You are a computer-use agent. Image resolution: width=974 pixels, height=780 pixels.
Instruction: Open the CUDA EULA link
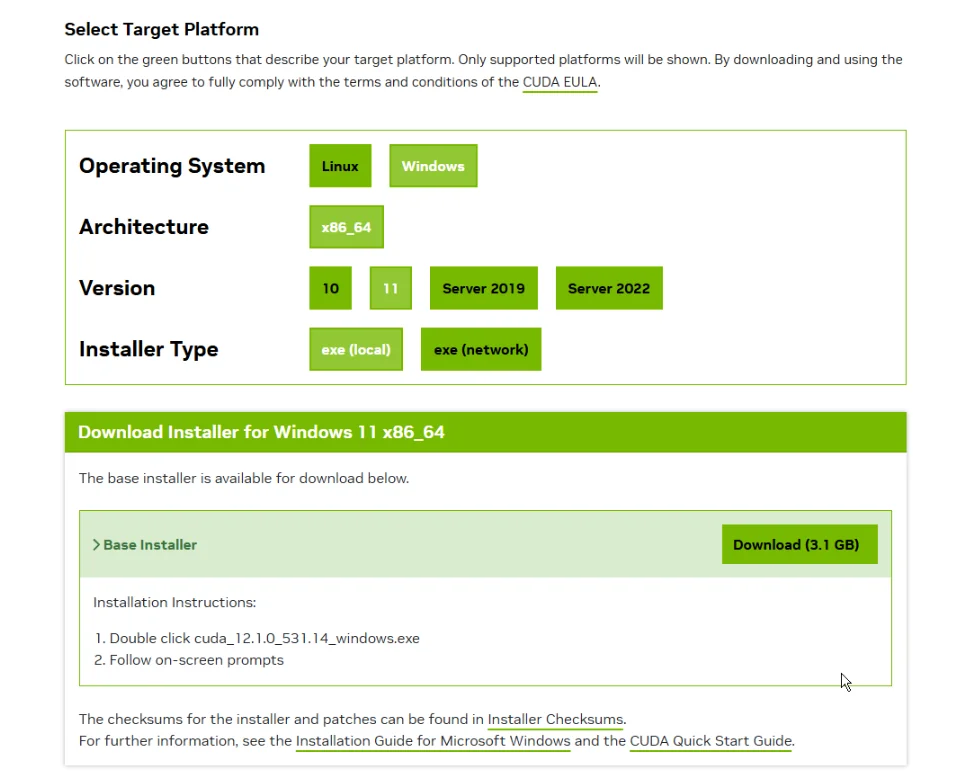(x=559, y=82)
